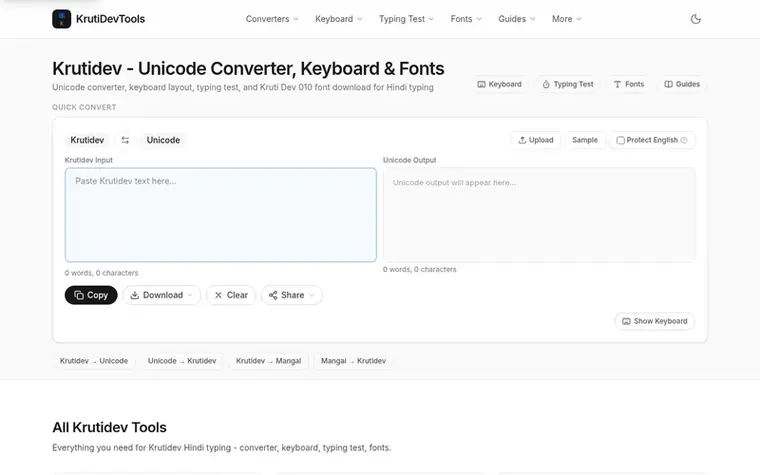Swap conversion direction arrows icon
The width and height of the screenshot is (760, 475).
tap(125, 140)
